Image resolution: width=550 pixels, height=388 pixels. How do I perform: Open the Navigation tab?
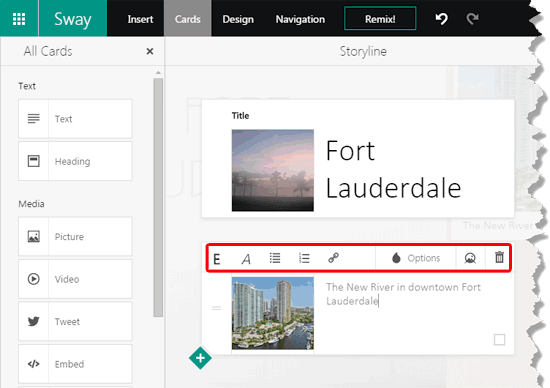point(300,19)
